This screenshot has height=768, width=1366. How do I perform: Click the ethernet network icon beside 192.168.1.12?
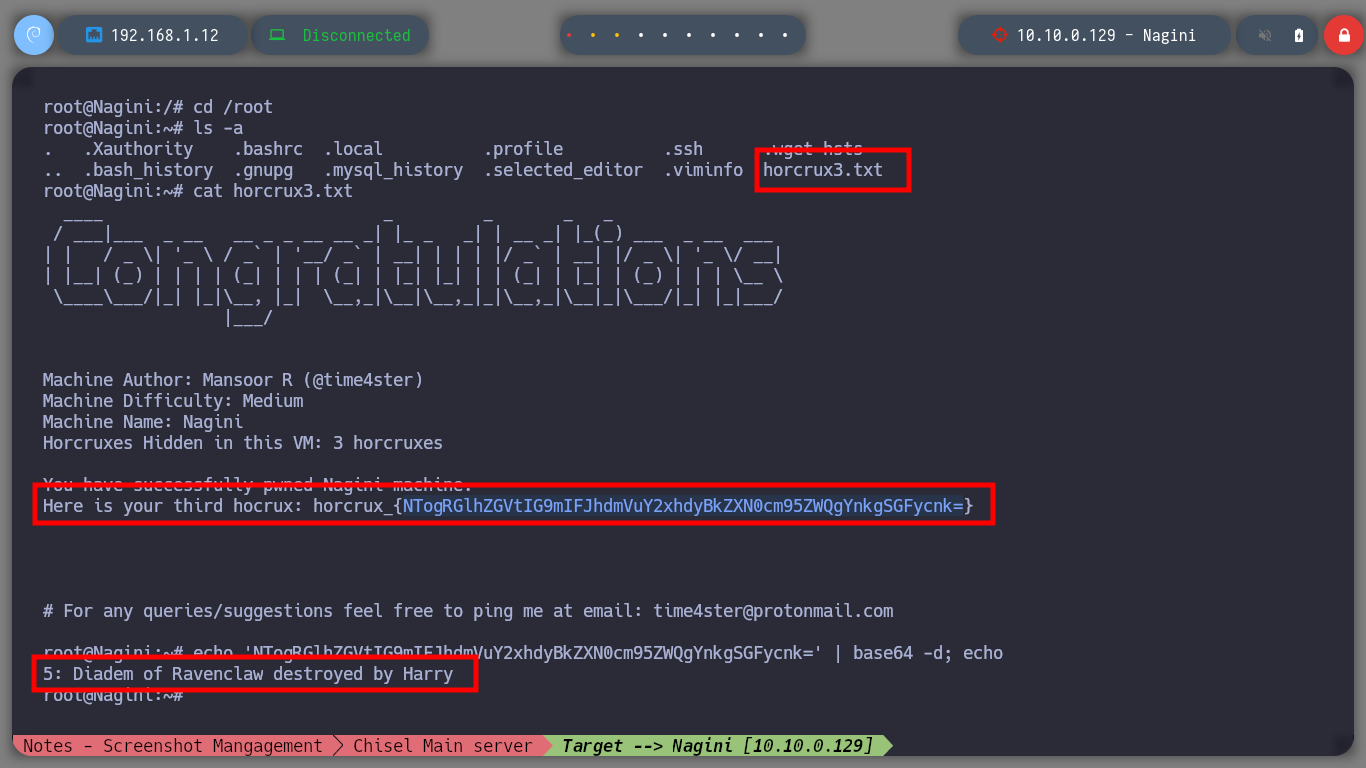[x=94, y=35]
